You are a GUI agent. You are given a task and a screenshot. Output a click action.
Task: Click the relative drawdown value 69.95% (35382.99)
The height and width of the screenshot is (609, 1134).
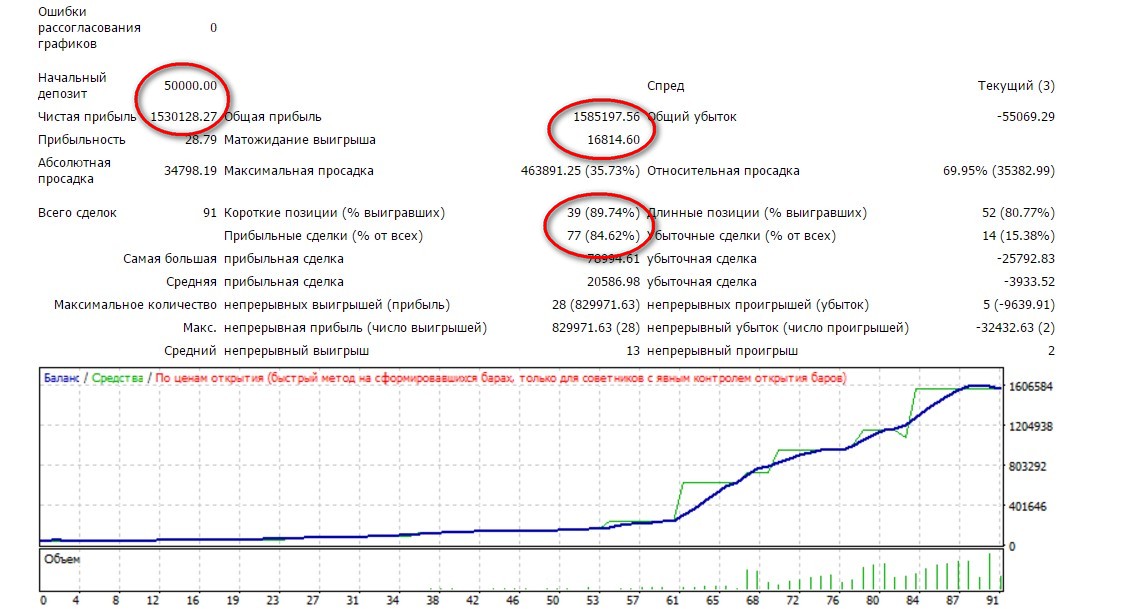click(x=999, y=171)
